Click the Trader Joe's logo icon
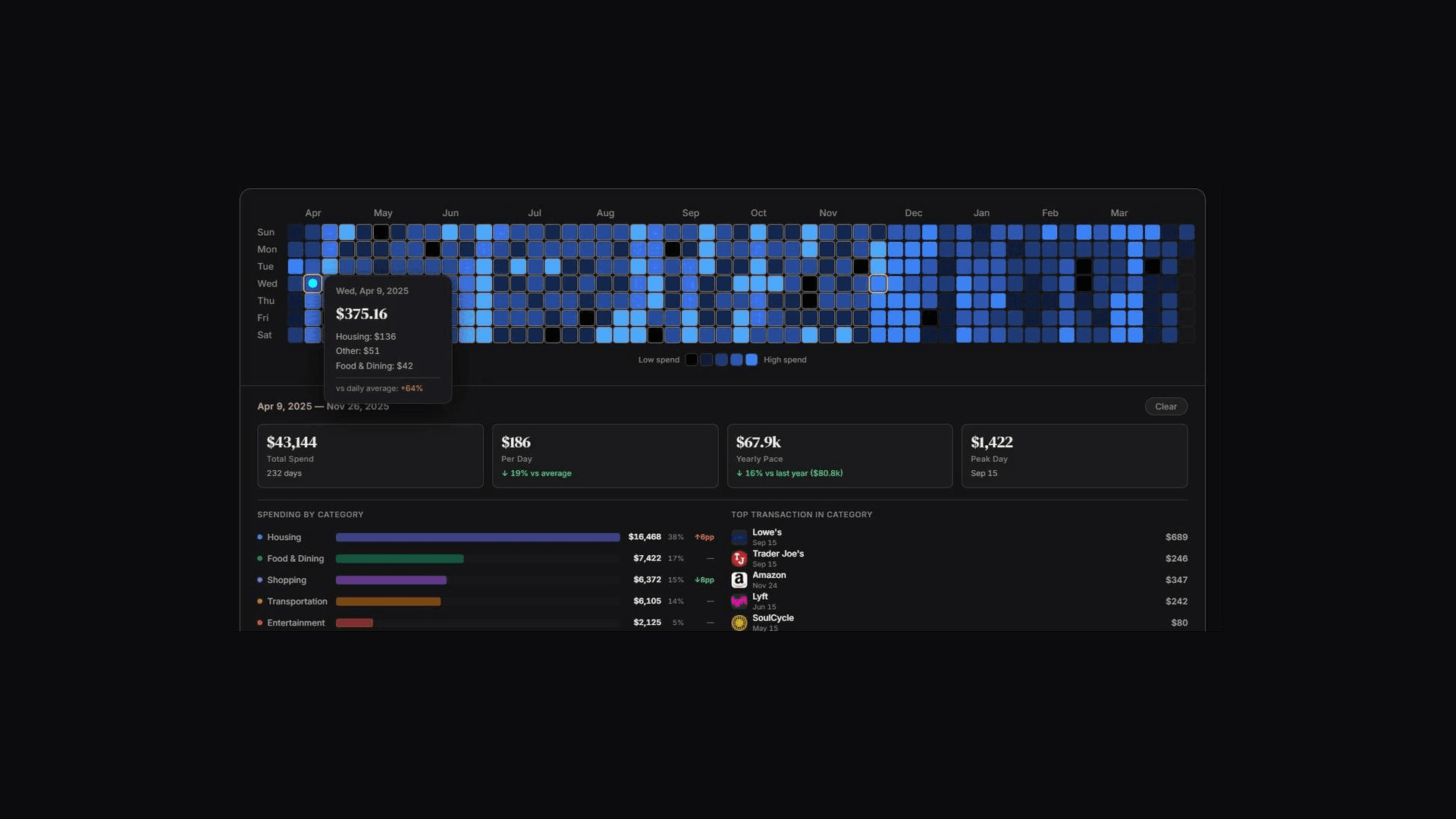Viewport: 1456px width, 819px height. [x=739, y=559]
